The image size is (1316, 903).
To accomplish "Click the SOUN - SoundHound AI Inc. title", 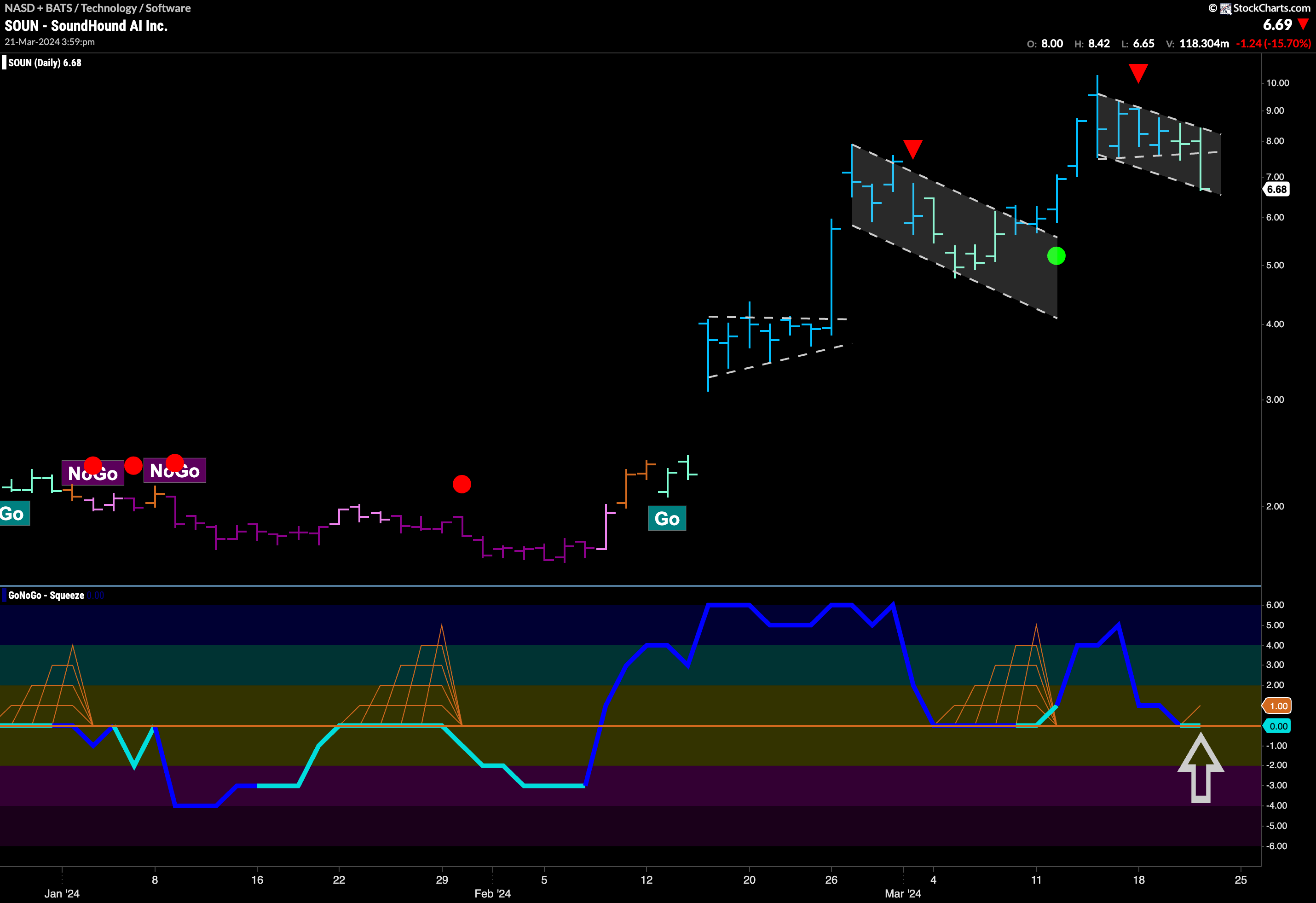I will click(86, 26).
